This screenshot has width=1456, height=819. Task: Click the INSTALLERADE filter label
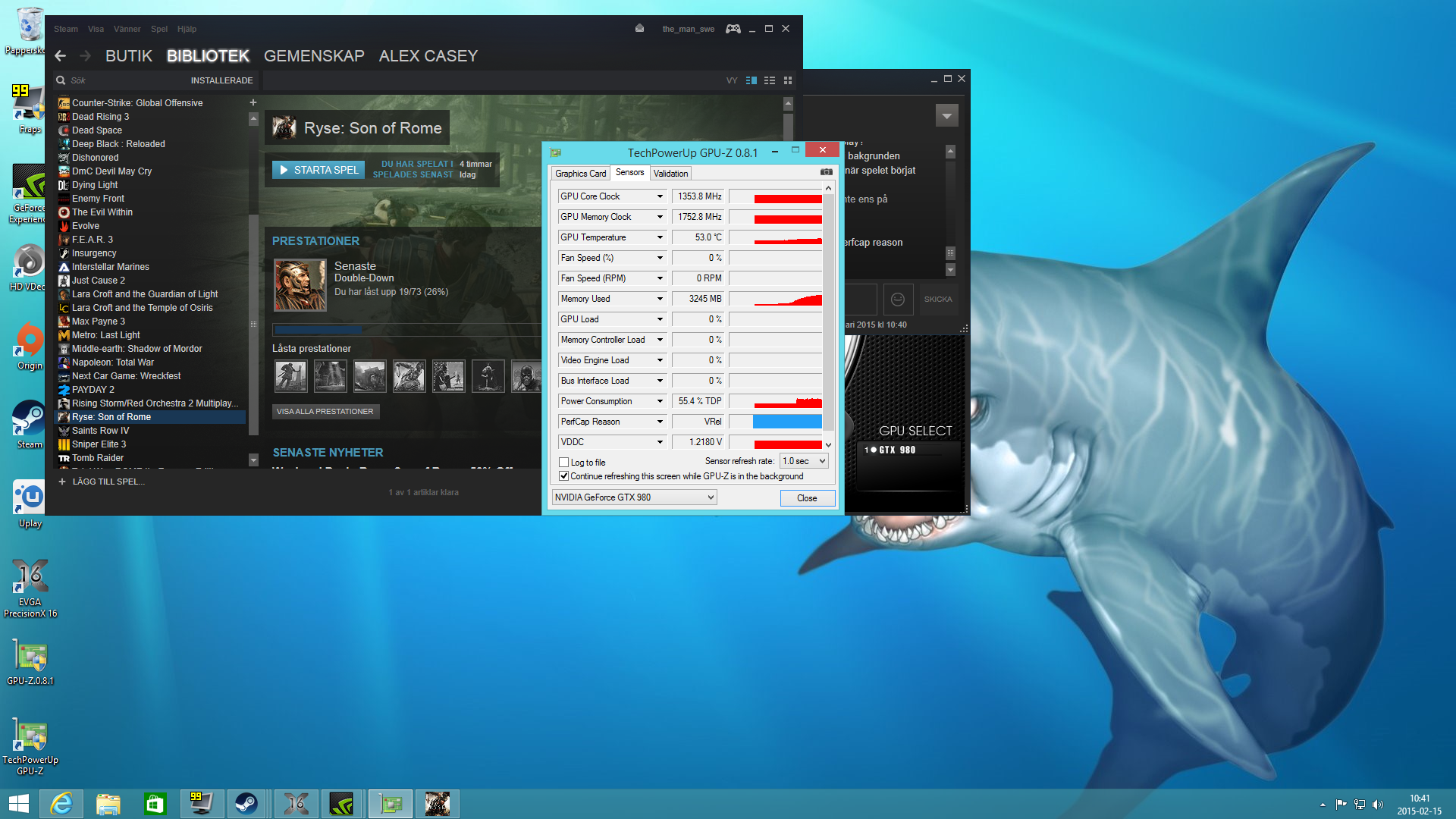pyautogui.click(x=221, y=80)
